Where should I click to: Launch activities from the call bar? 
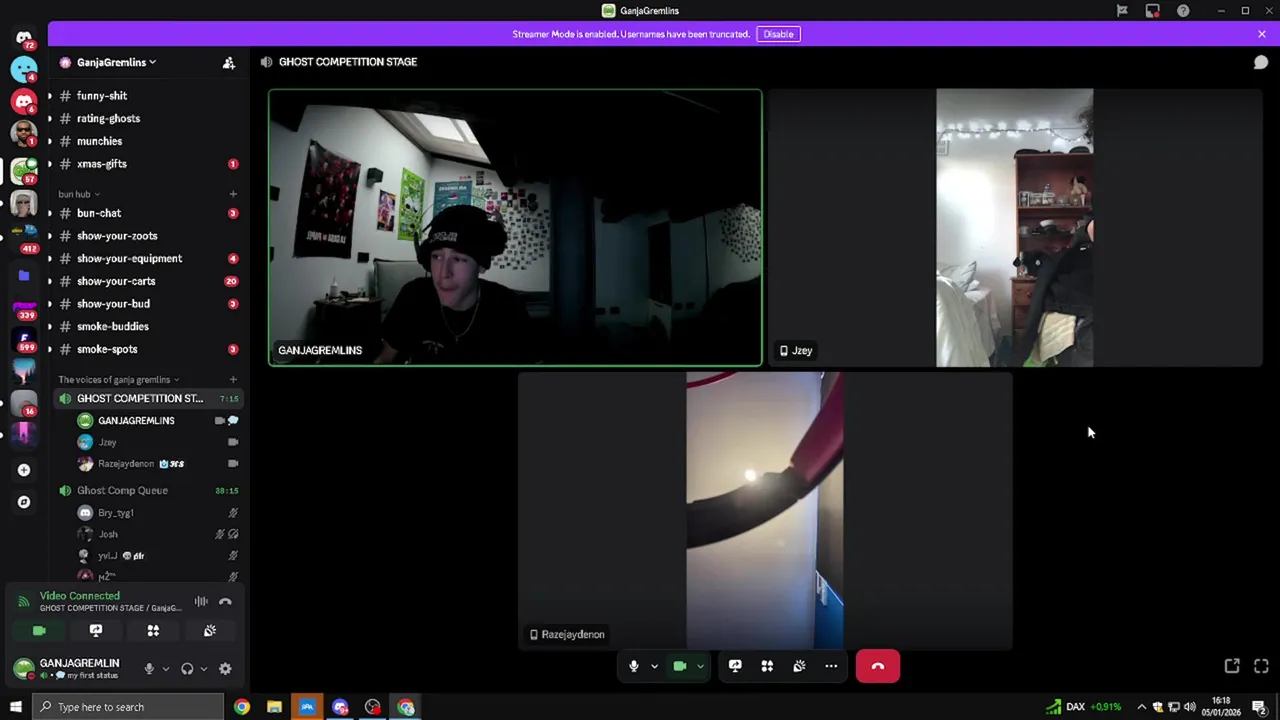click(x=767, y=666)
